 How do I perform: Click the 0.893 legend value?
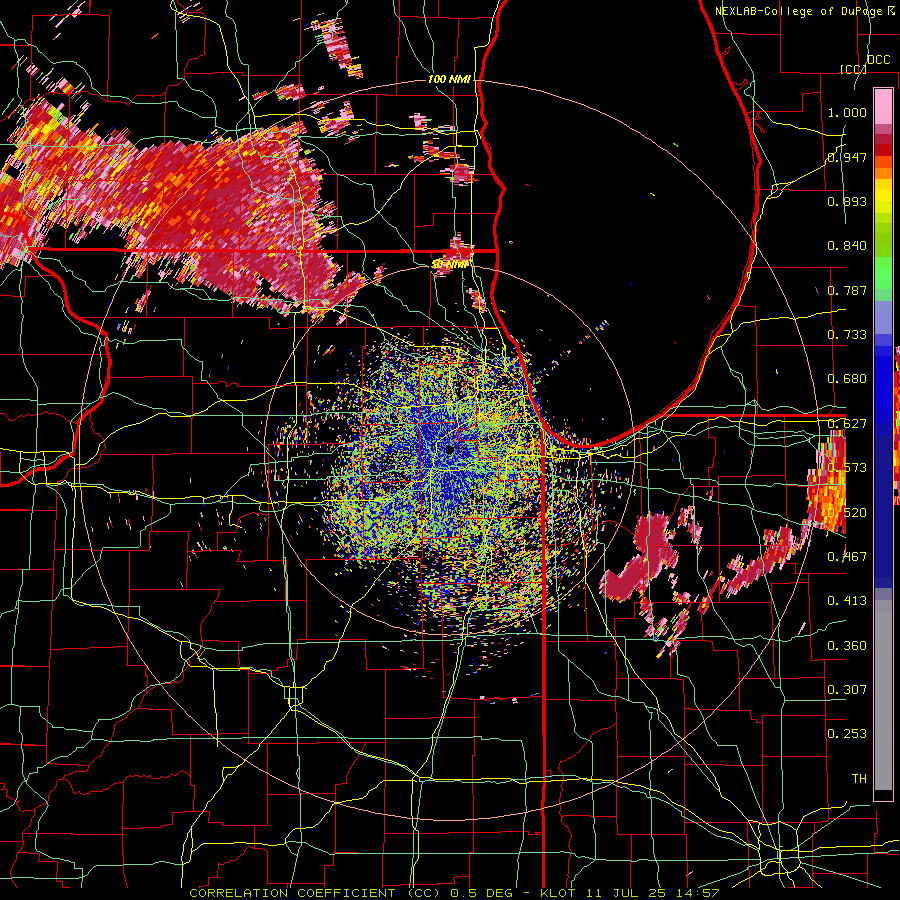pos(847,201)
